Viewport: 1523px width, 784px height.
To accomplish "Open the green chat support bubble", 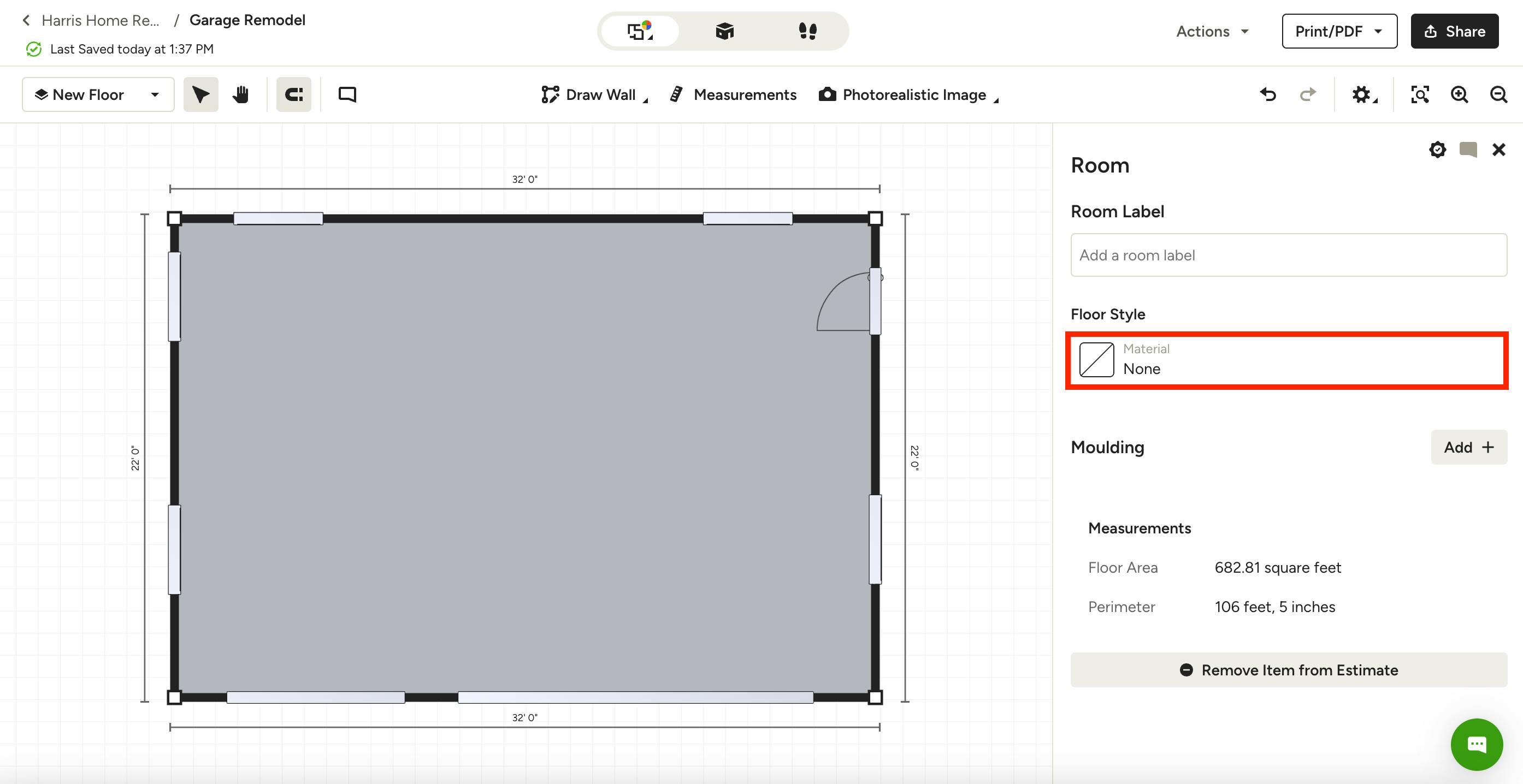I will 1476,744.
